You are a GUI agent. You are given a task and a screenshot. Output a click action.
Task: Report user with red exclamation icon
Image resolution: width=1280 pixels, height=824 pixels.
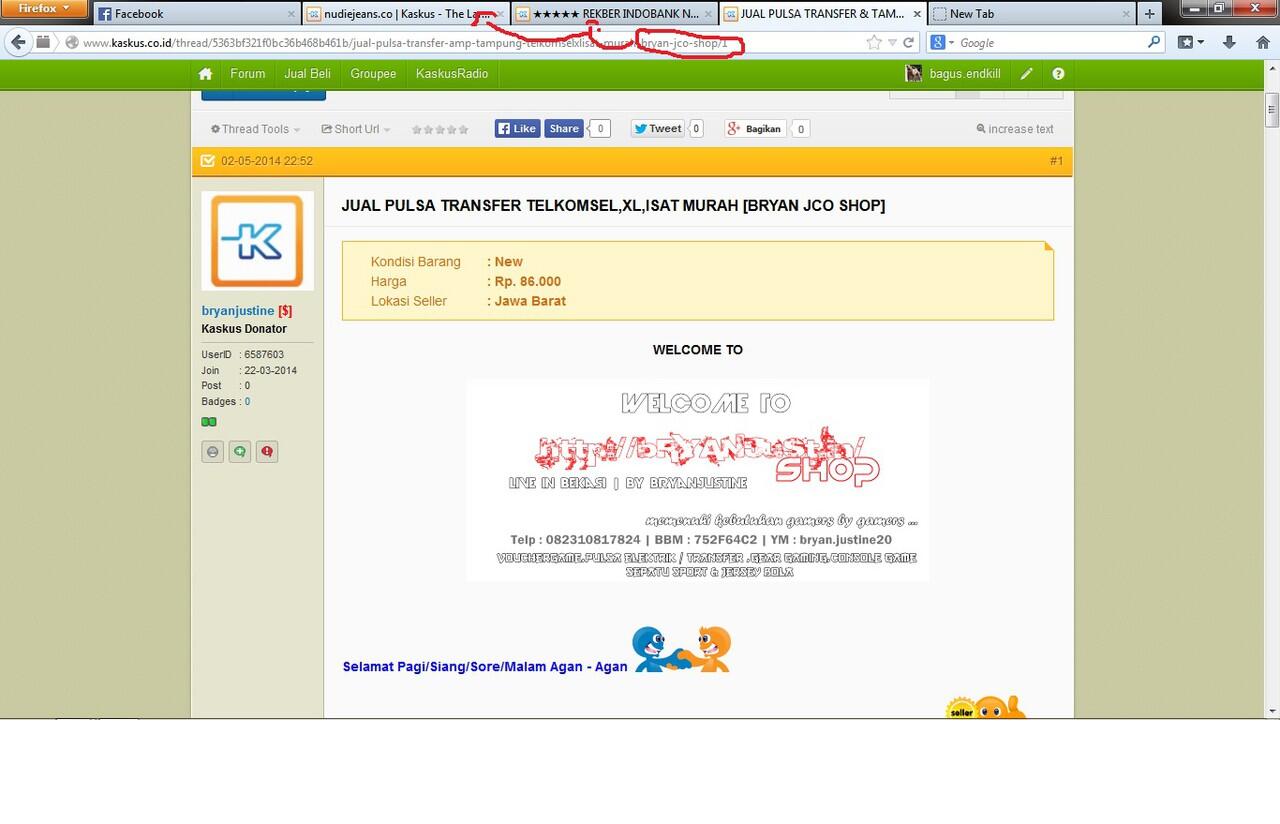click(x=266, y=452)
